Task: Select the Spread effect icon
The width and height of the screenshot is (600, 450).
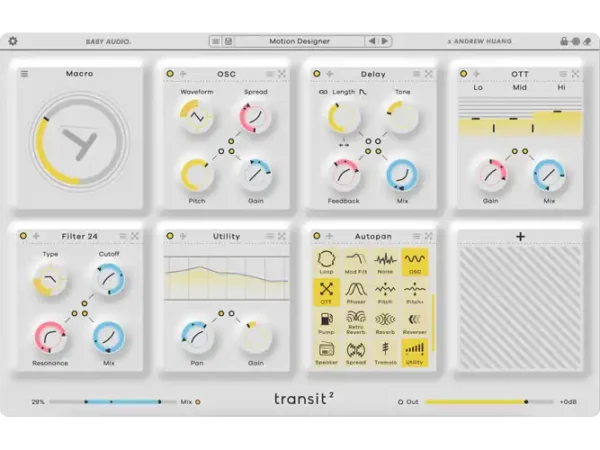Action: (356, 353)
